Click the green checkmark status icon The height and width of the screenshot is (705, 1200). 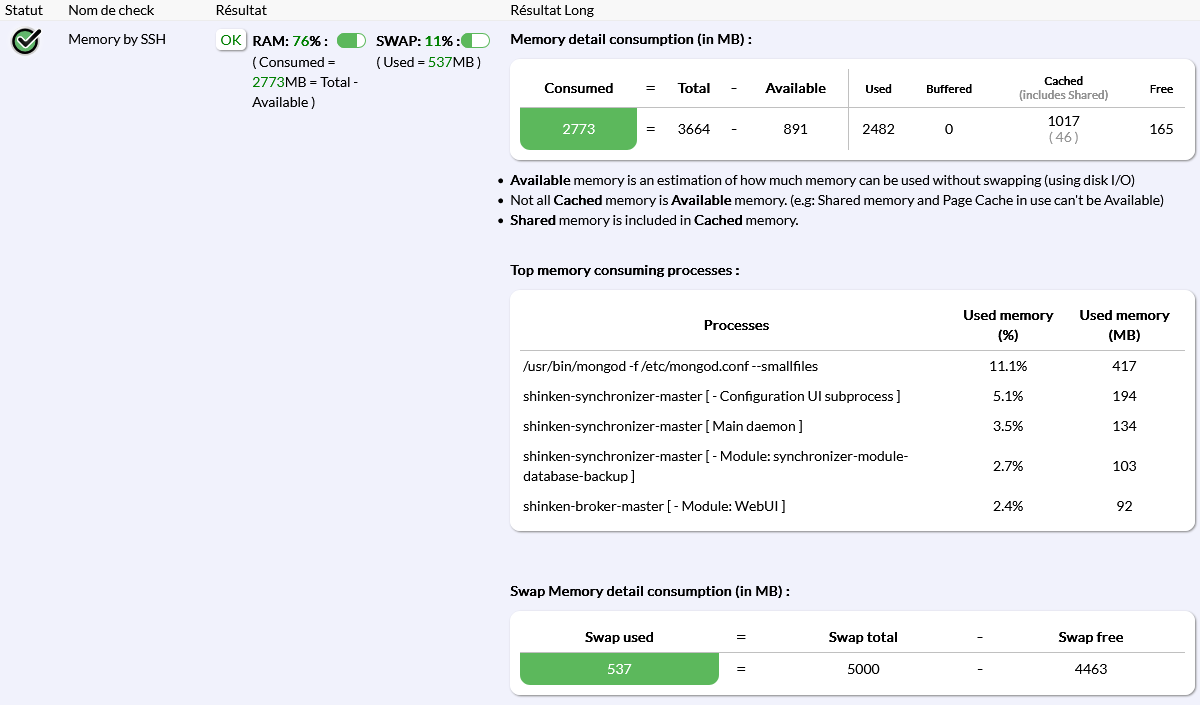pos(26,41)
